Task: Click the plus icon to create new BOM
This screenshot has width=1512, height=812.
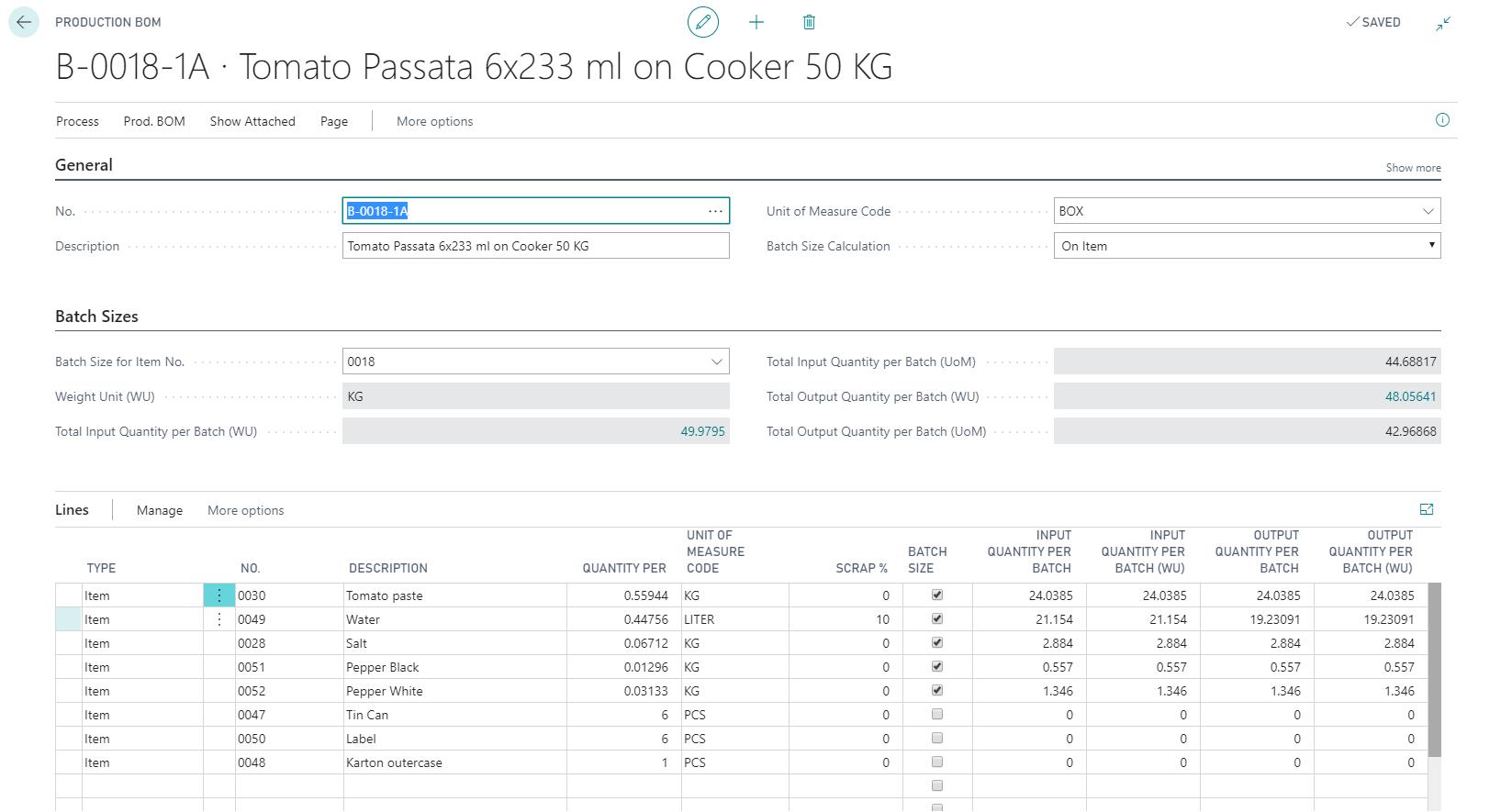Action: [x=756, y=22]
